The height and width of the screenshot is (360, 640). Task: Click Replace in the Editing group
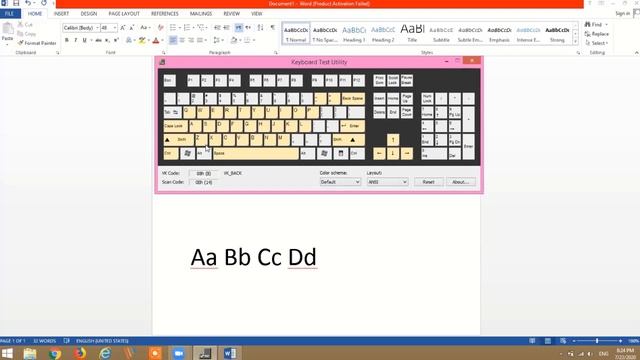click(597, 34)
